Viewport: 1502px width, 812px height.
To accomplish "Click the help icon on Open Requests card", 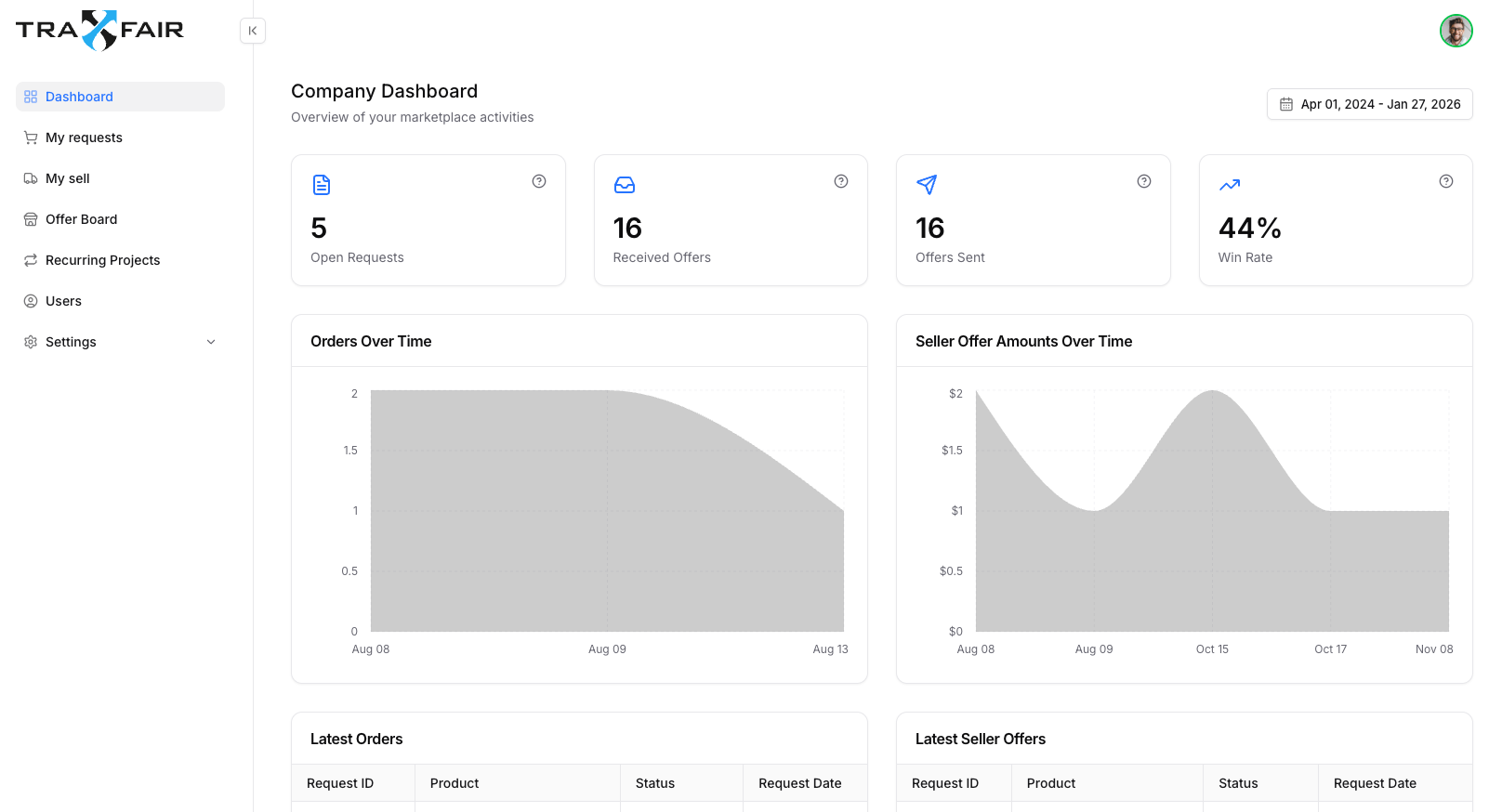I will [x=539, y=181].
